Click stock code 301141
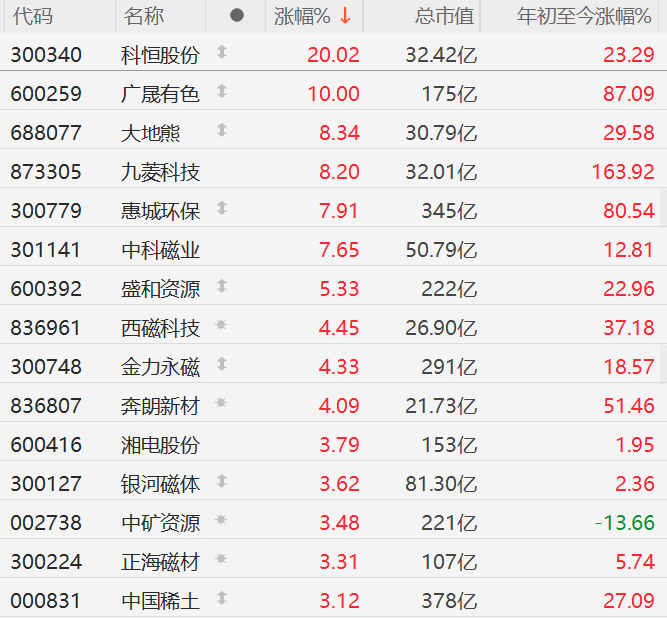Viewport: 667px width, 618px height. pyautogui.click(x=46, y=250)
